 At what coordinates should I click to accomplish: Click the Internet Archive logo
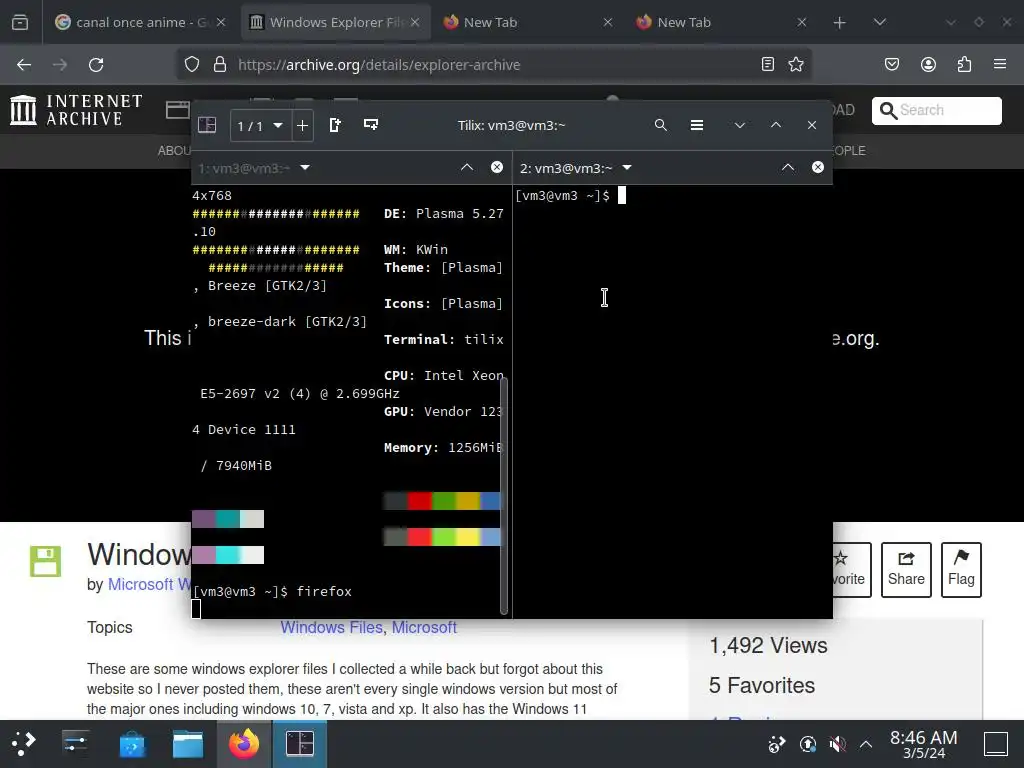76,110
